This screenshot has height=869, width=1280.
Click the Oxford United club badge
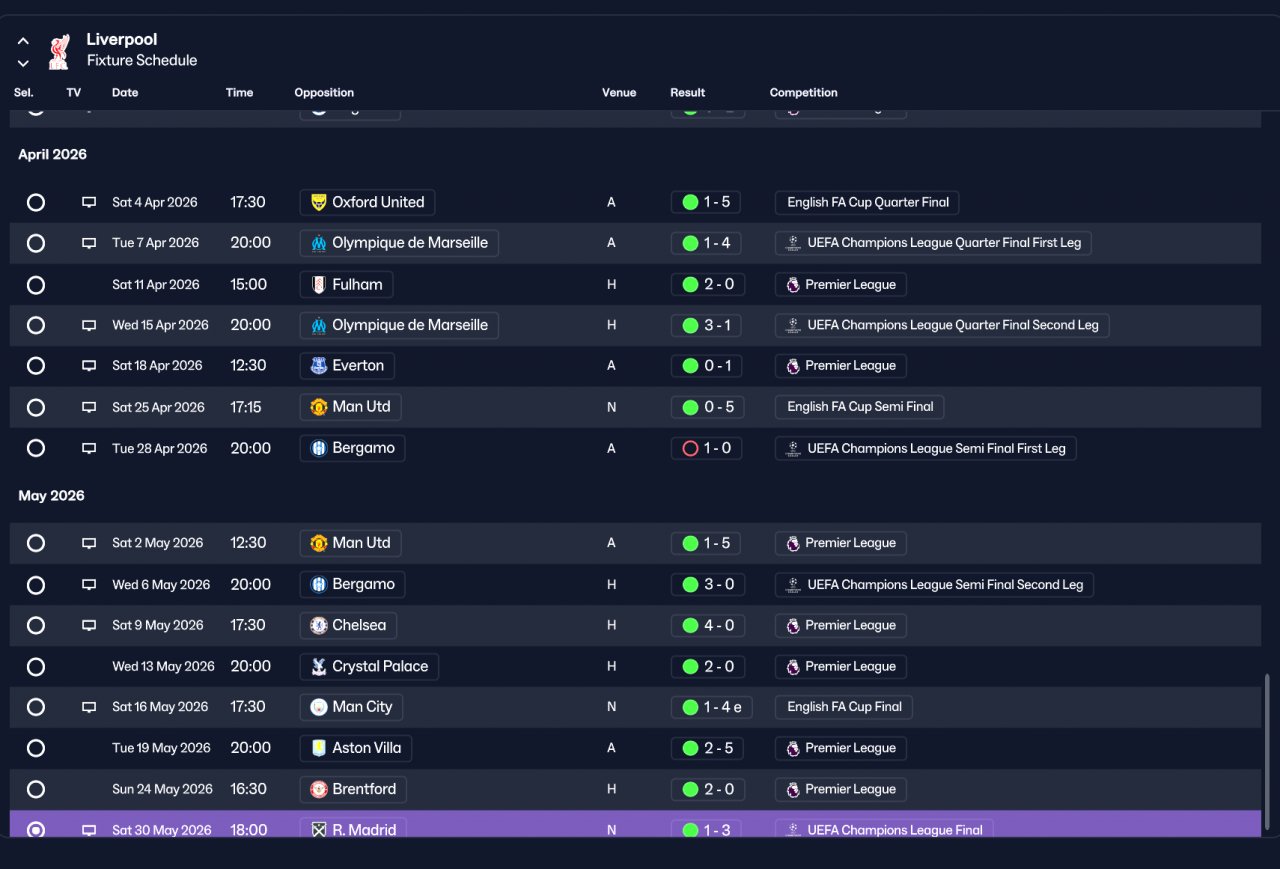319,202
